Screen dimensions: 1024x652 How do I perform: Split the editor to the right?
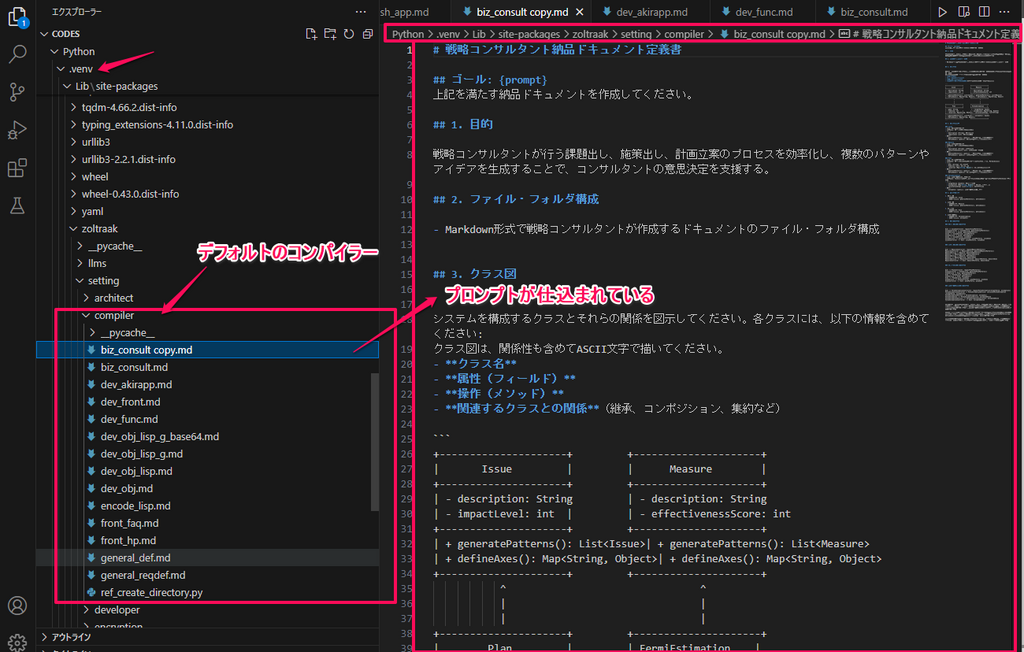tap(984, 12)
